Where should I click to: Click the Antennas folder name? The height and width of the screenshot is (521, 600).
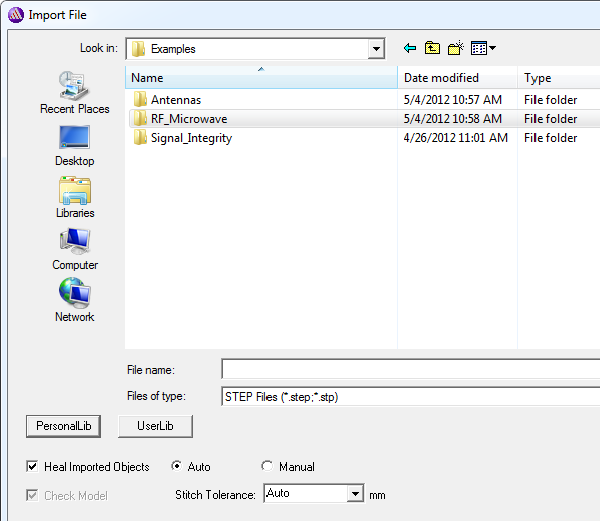pyautogui.click(x=176, y=100)
